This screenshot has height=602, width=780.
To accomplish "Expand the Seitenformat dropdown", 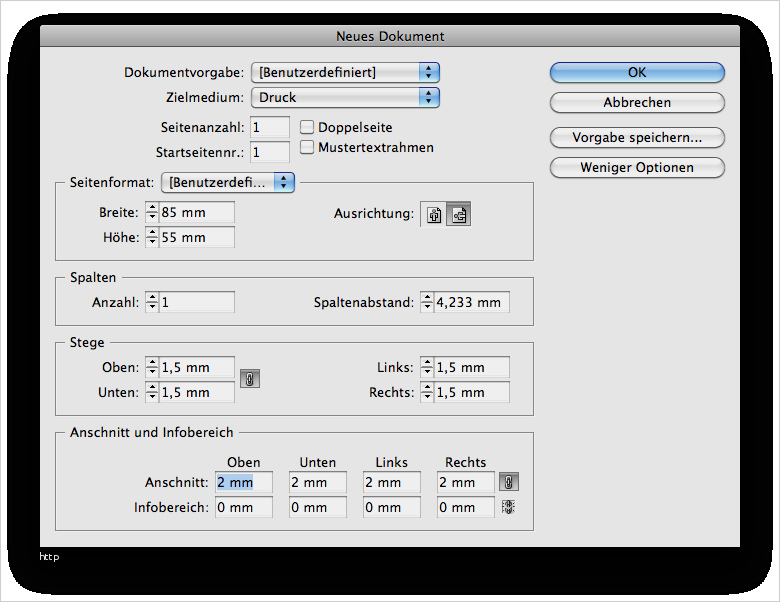I will click(228, 182).
